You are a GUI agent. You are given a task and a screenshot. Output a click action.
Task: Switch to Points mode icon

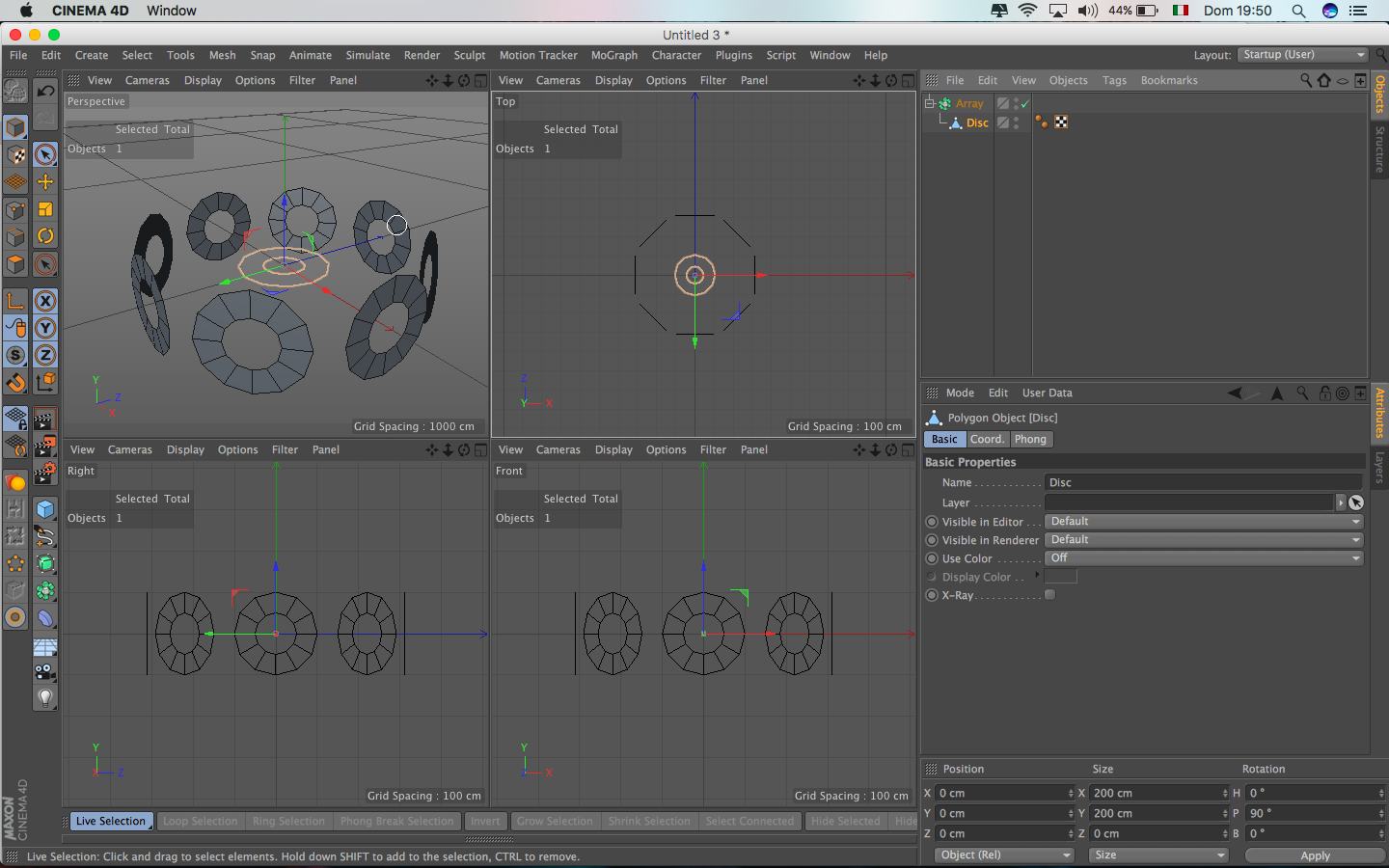(x=15, y=209)
